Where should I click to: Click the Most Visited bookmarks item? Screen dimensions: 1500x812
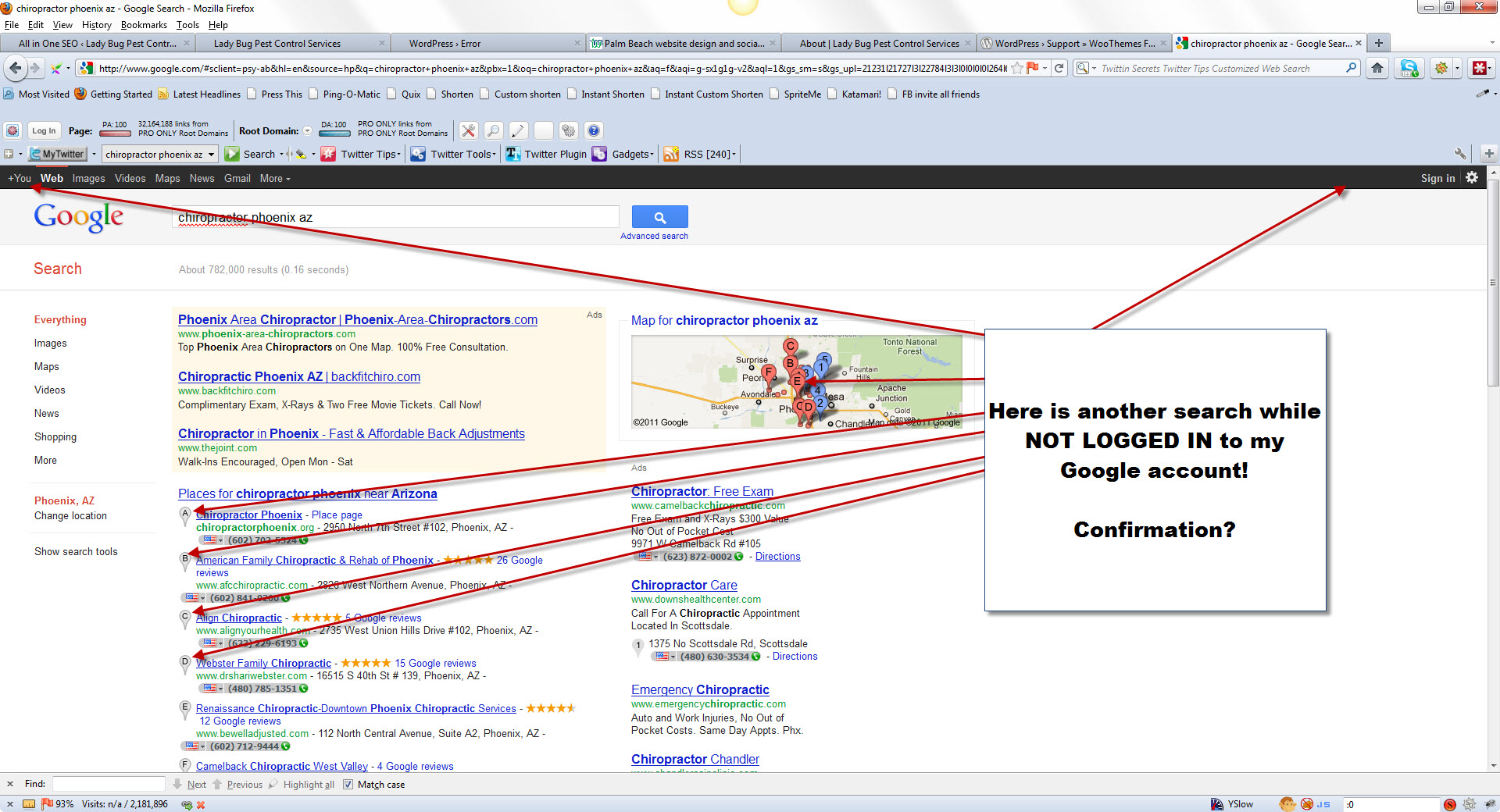(x=36, y=94)
